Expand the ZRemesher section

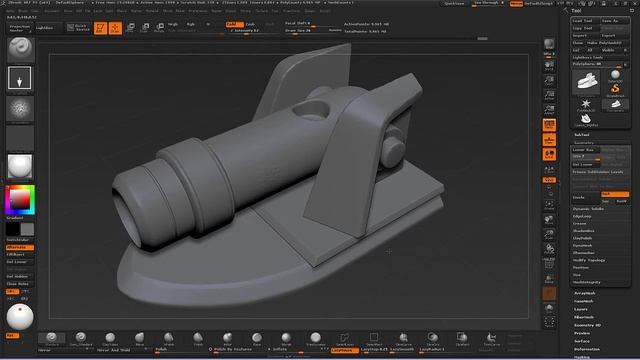coord(584,253)
